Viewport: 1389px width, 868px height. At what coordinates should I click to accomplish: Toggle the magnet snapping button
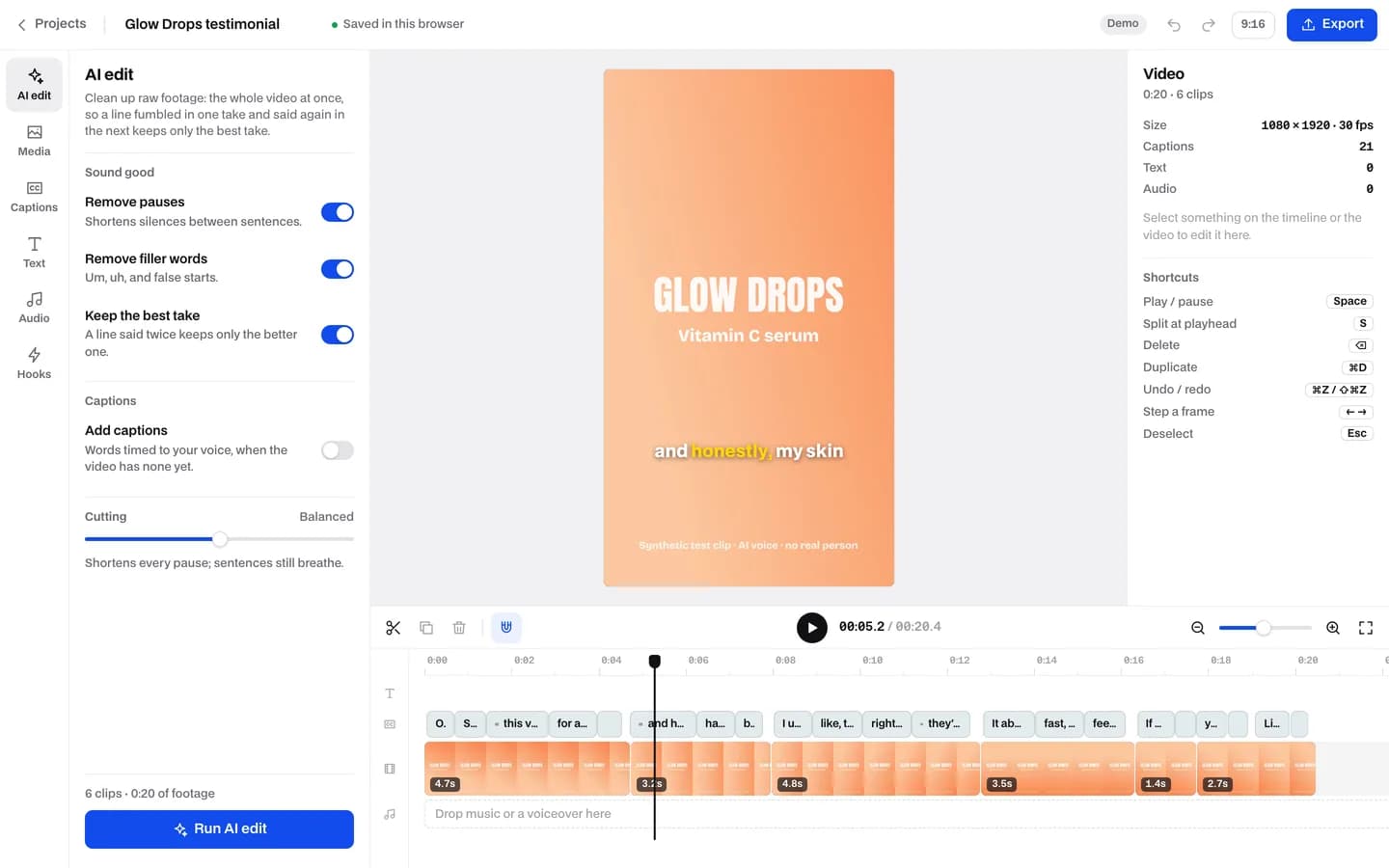click(x=506, y=628)
